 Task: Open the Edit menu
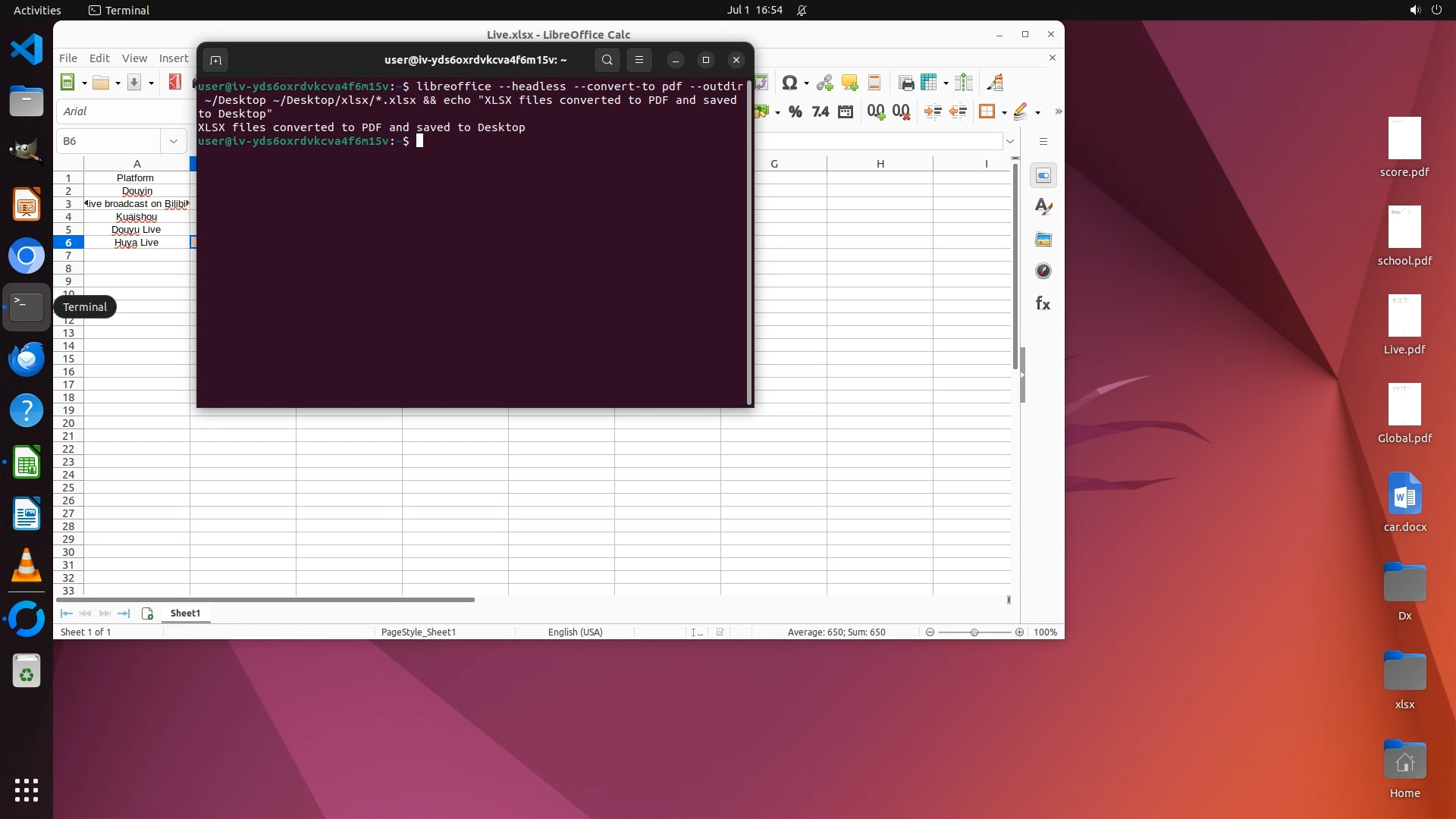[x=99, y=58]
